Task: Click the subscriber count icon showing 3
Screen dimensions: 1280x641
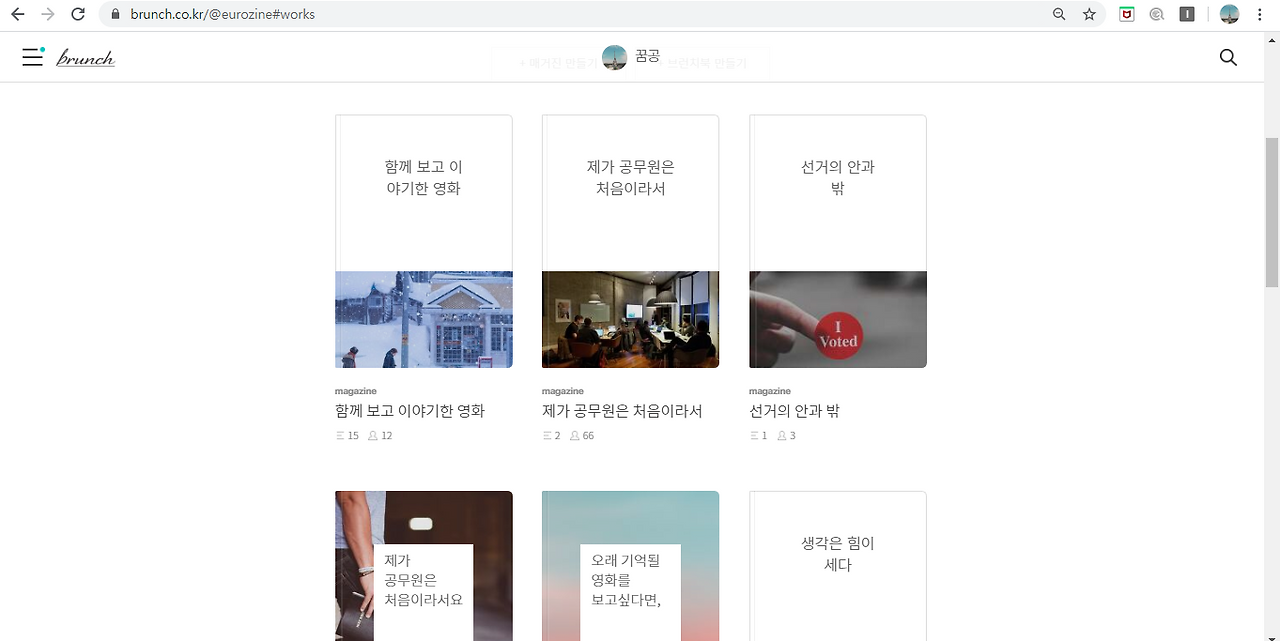Action: click(x=782, y=436)
